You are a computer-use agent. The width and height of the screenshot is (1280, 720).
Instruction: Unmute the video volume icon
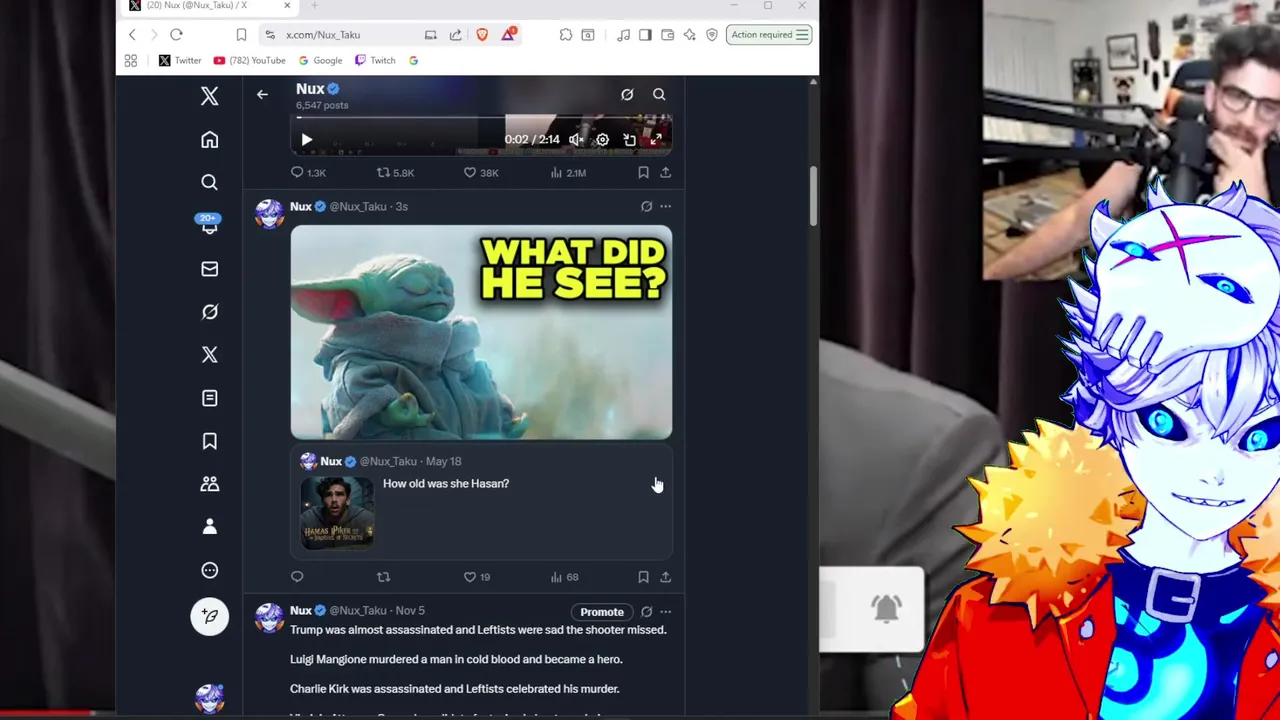576,140
